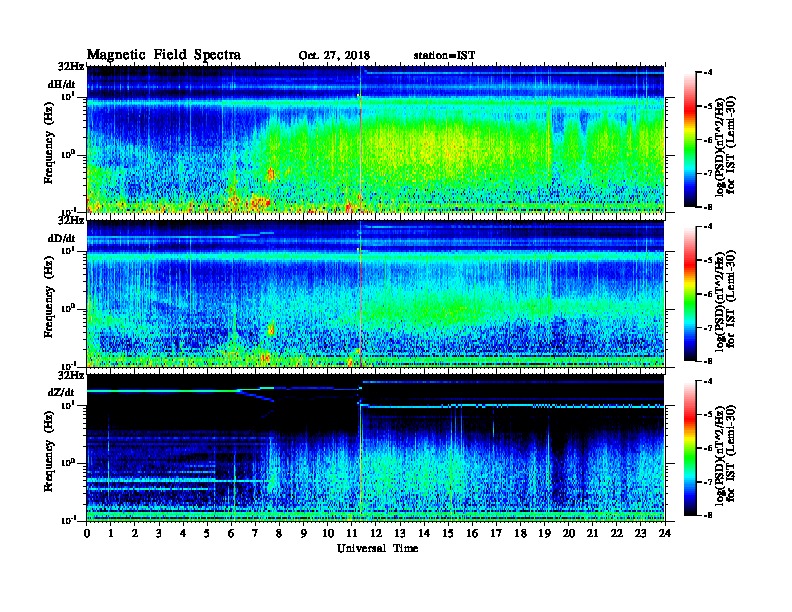Screen dimensions: 792x612
Task: Click the "32Hz" label above dH/dt
Action: (x=71, y=66)
